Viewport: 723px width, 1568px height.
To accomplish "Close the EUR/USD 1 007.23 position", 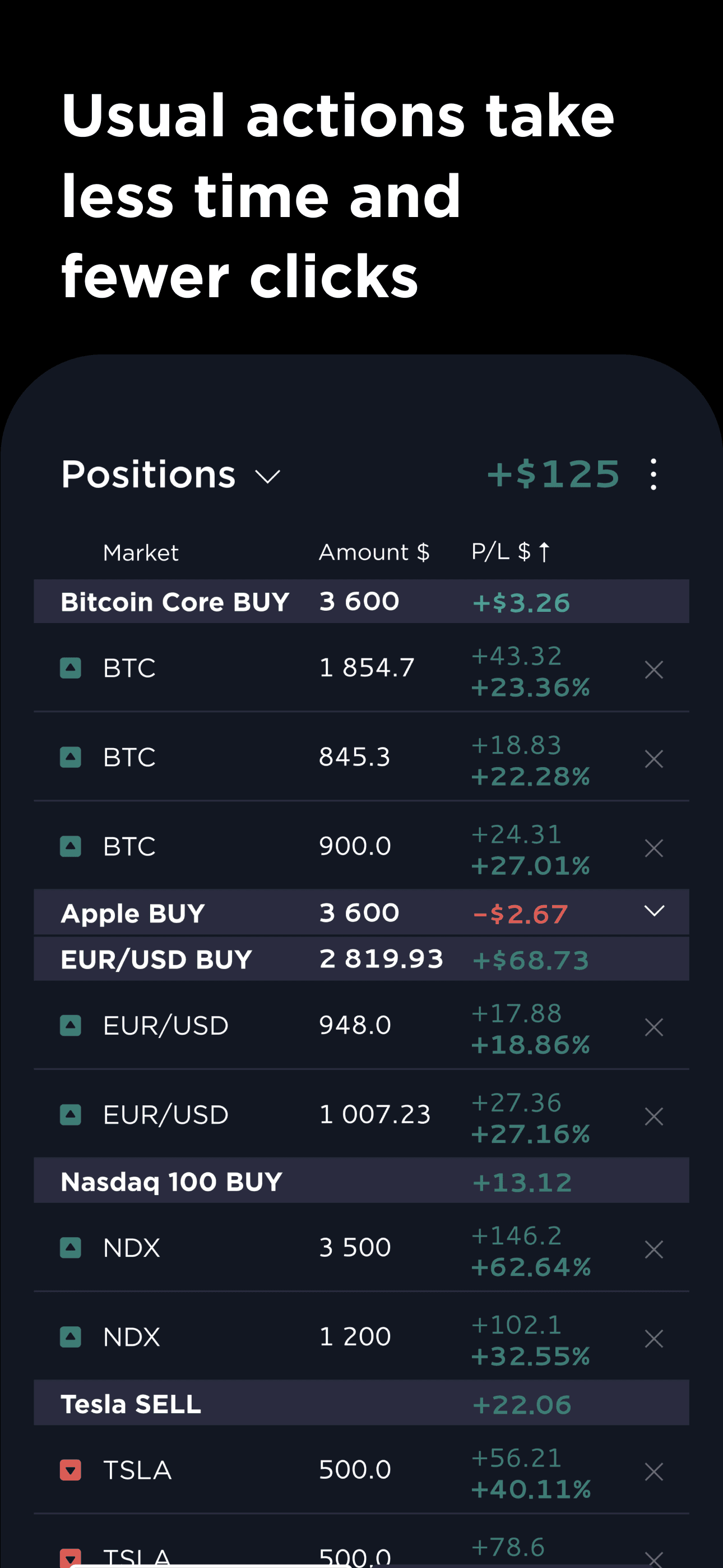I will pos(654,1117).
